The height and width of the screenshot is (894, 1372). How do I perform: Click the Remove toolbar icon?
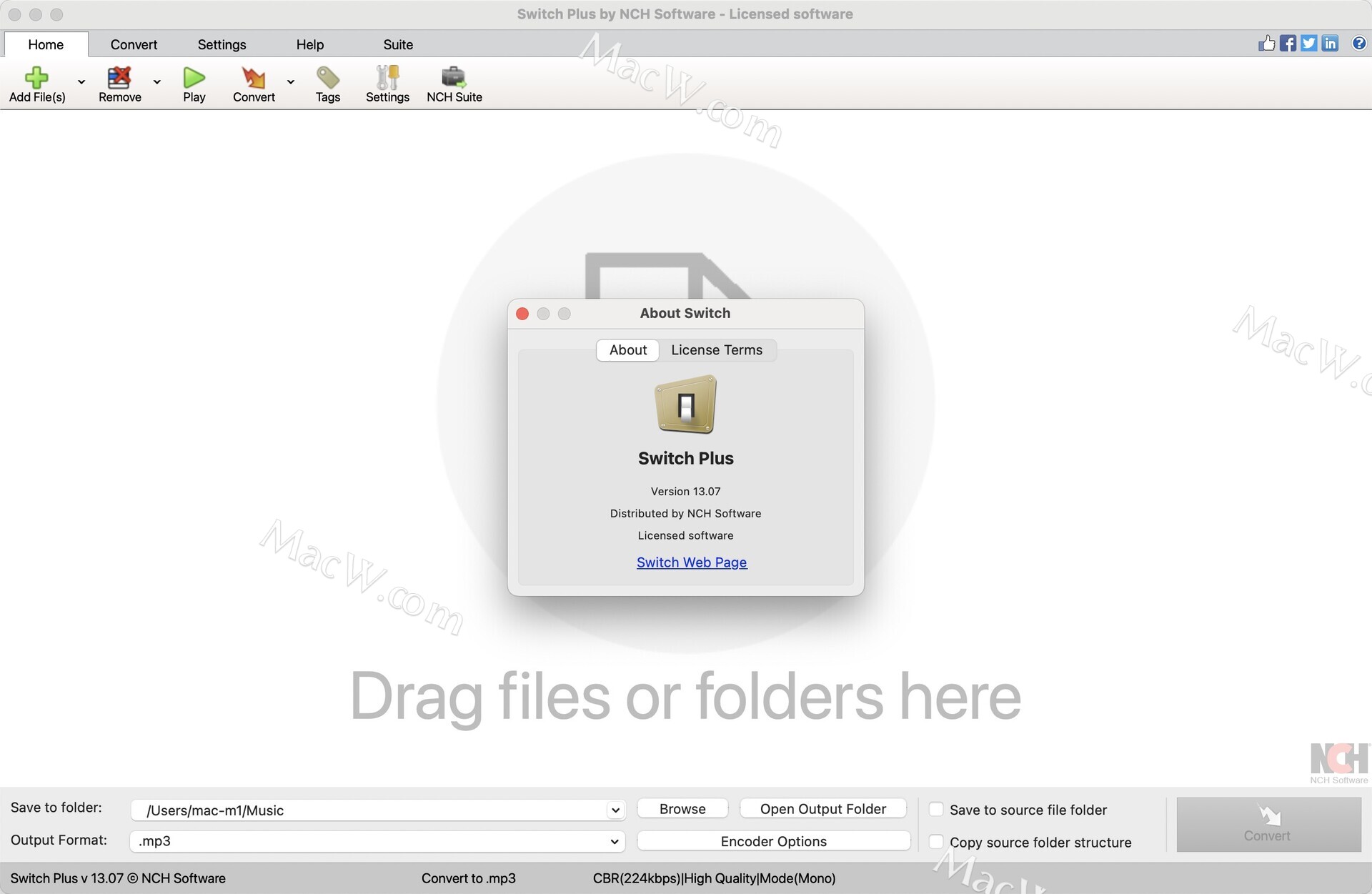pos(119,78)
